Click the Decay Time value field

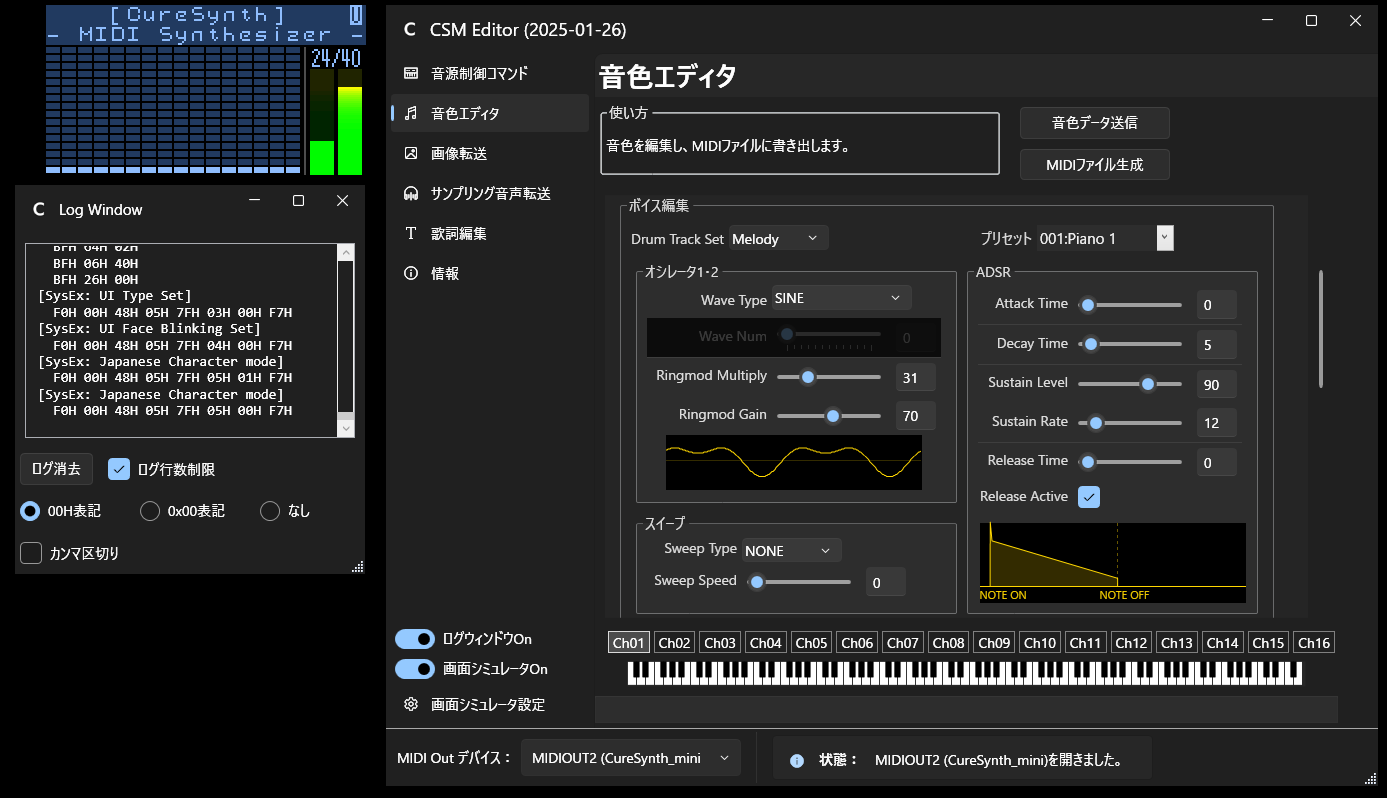click(1216, 345)
